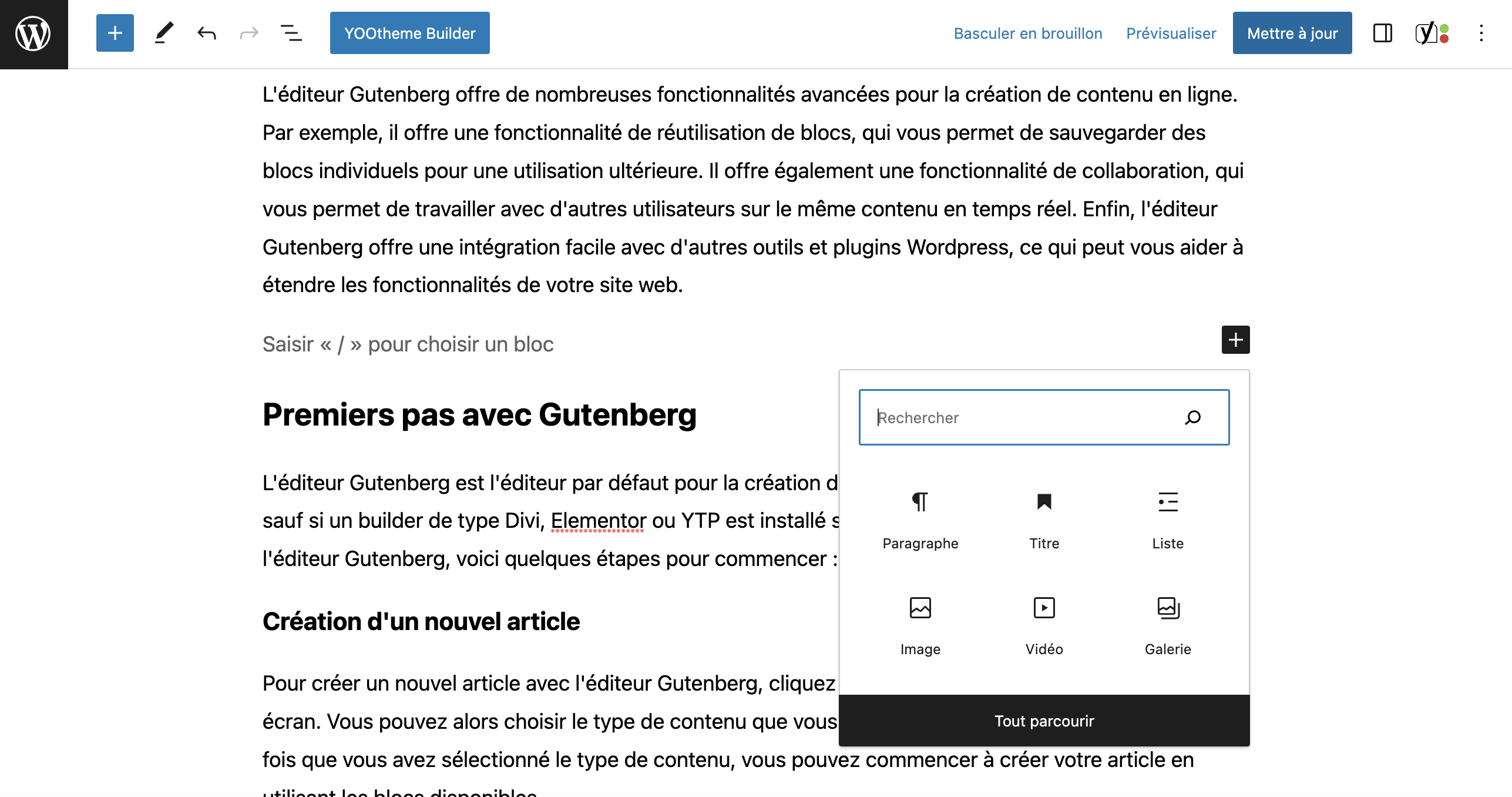Image resolution: width=1512 pixels, height=797 pixels.
Task: Undo the last change
Action: point(207,33)
